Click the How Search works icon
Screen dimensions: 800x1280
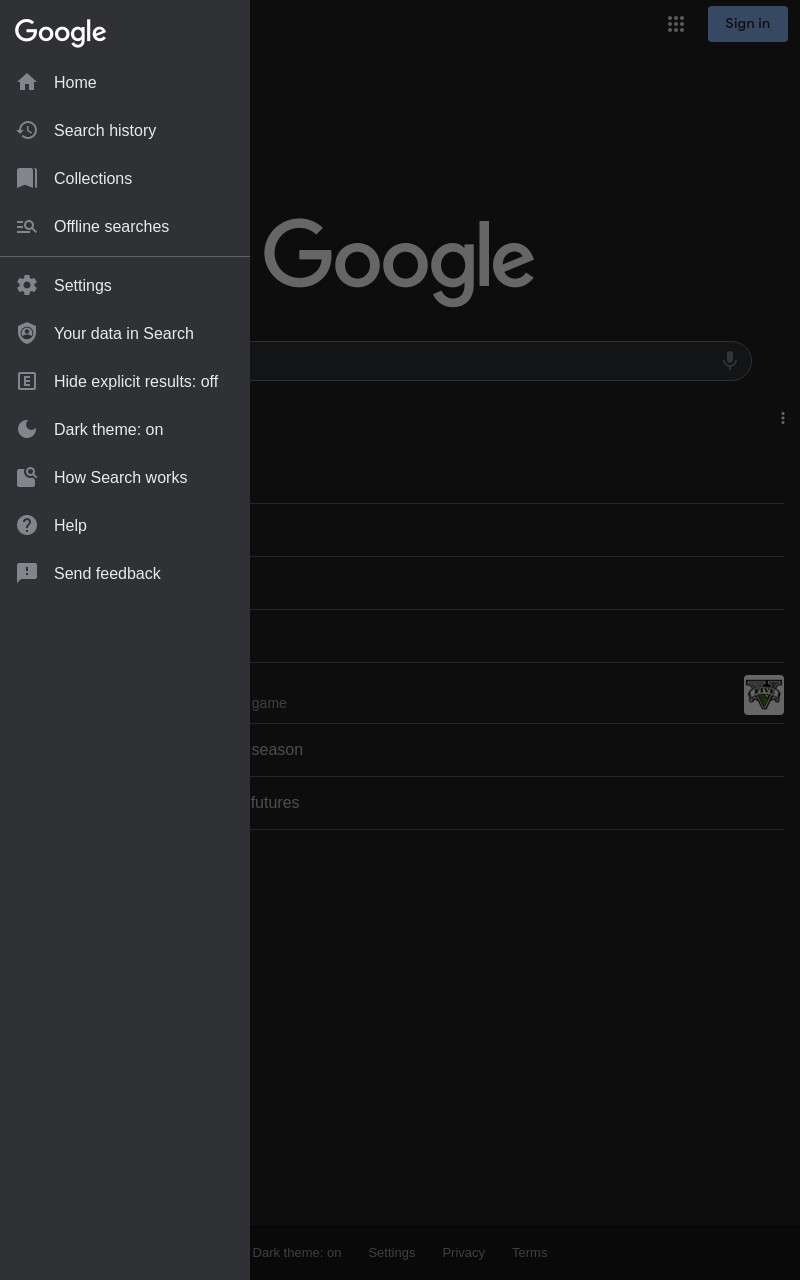click(x=27, y=477)
